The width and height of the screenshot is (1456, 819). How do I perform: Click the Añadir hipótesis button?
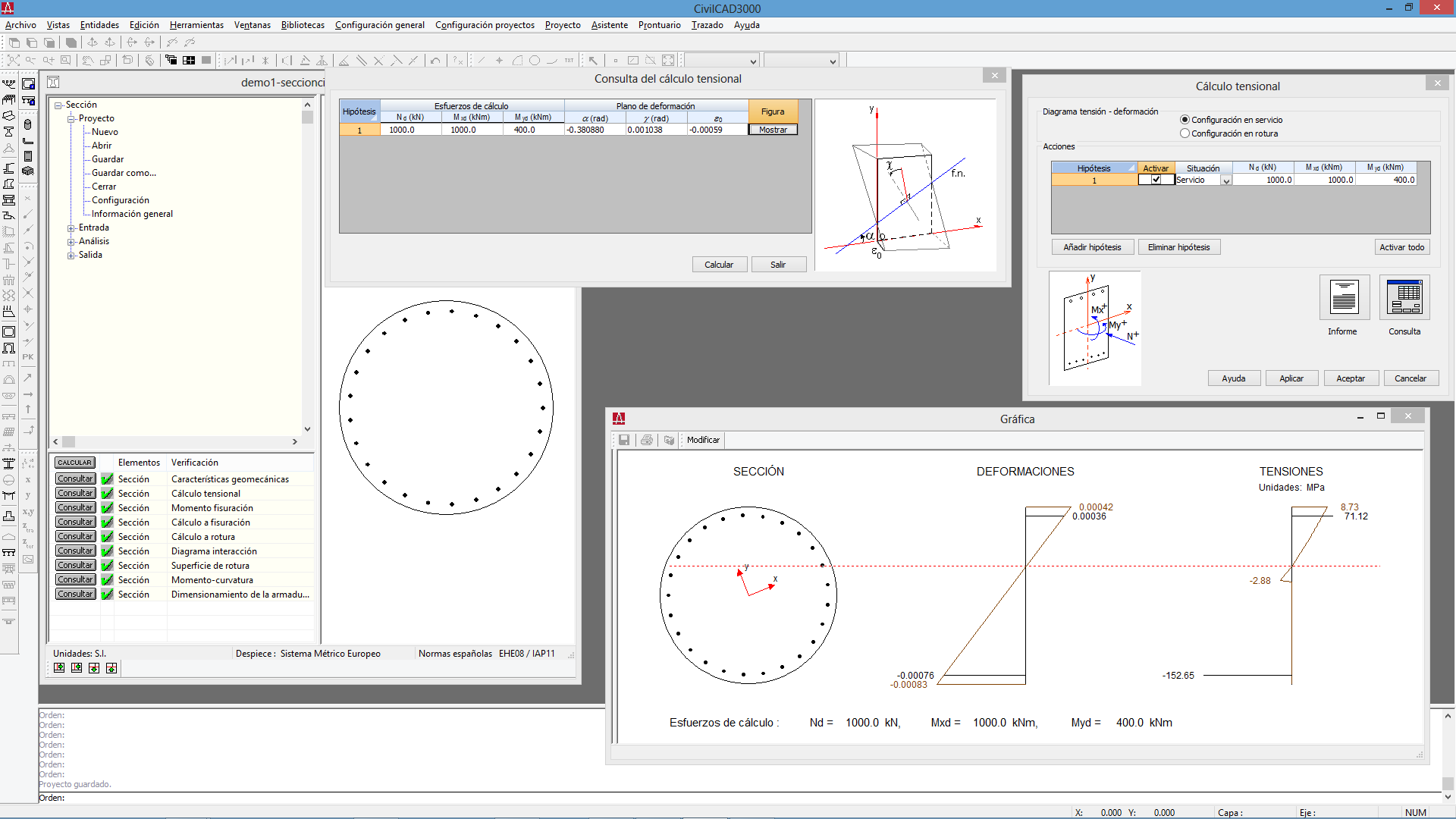1091,247
